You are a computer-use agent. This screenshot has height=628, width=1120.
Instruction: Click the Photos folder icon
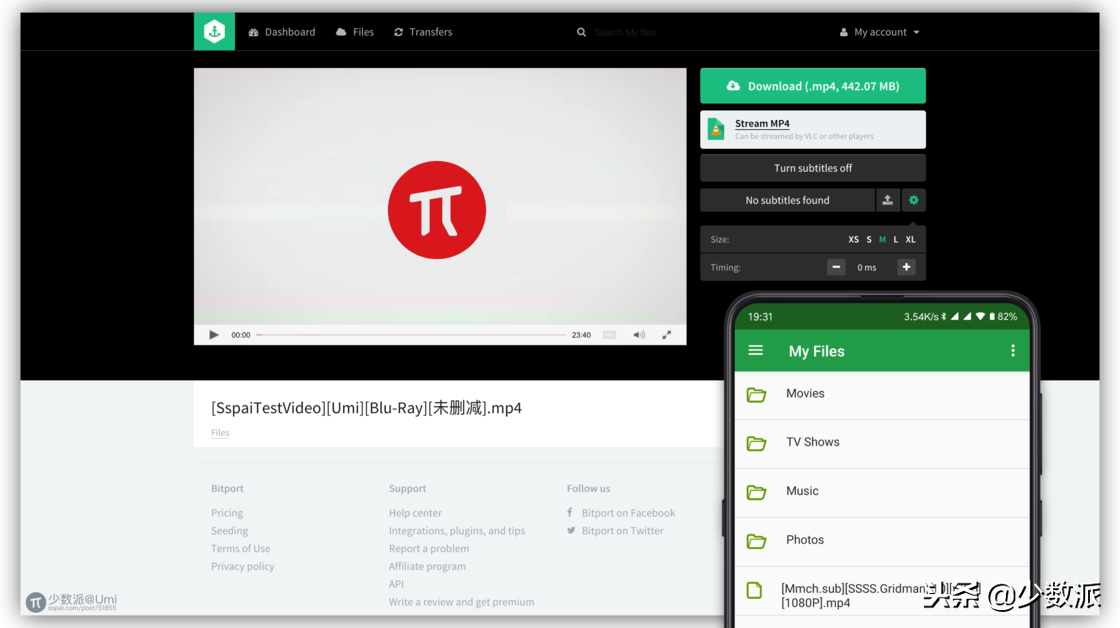pos(756,541)
